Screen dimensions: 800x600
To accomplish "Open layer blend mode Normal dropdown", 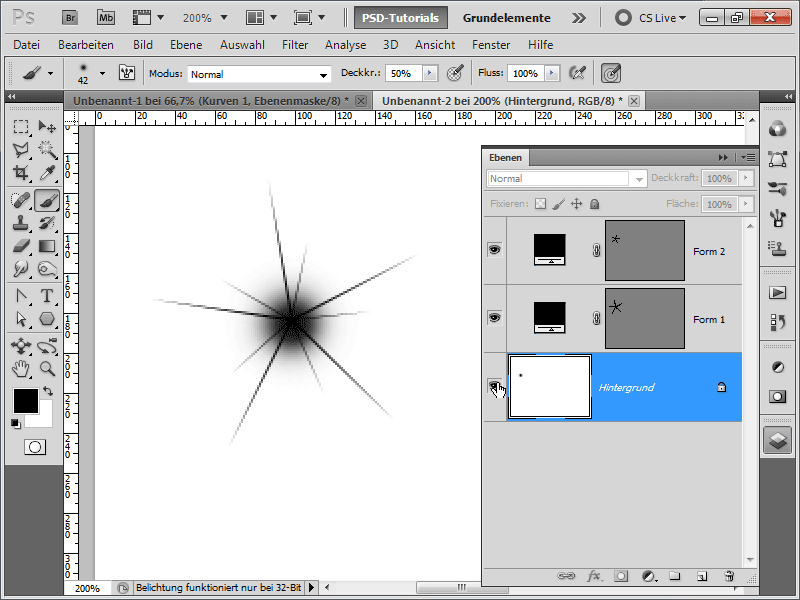I will coord(567,179).
